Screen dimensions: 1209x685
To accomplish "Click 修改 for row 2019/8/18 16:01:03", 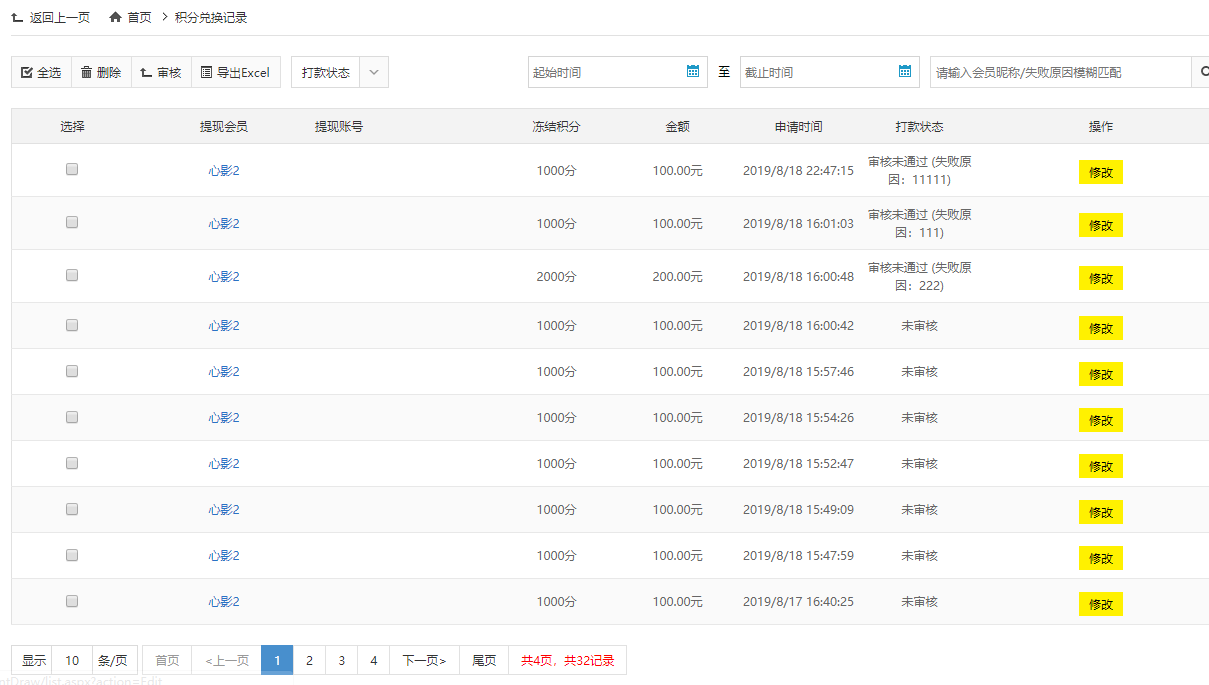I will coord(1101,225).
